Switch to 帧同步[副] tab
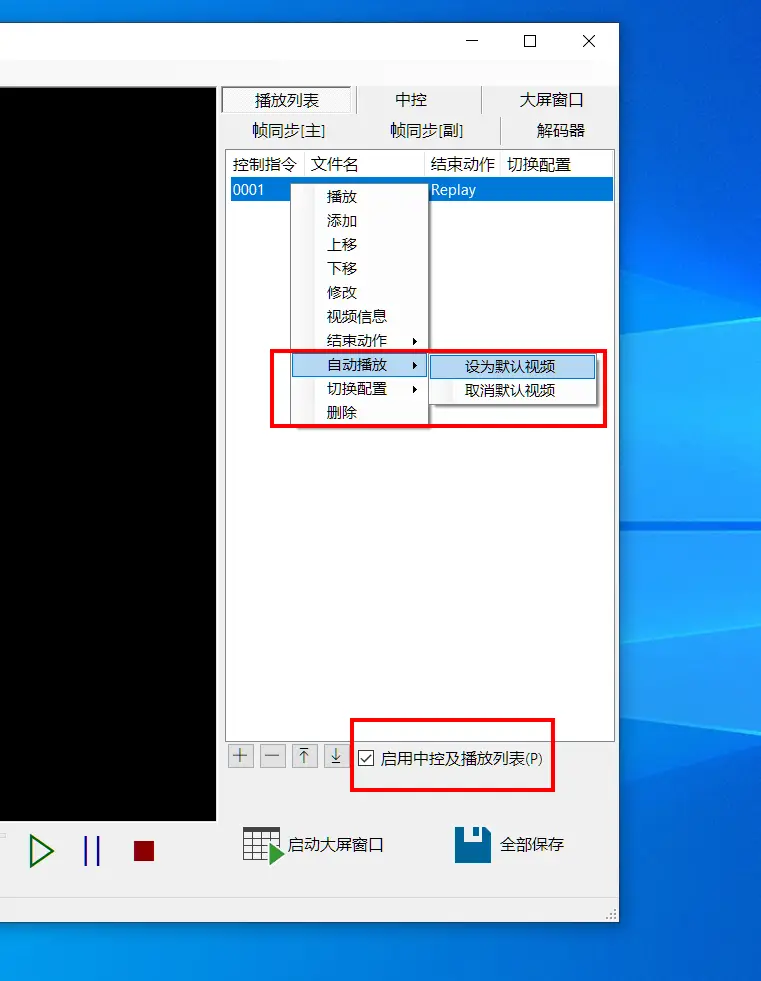The image size is (761, 981). [x=427, y=130]
